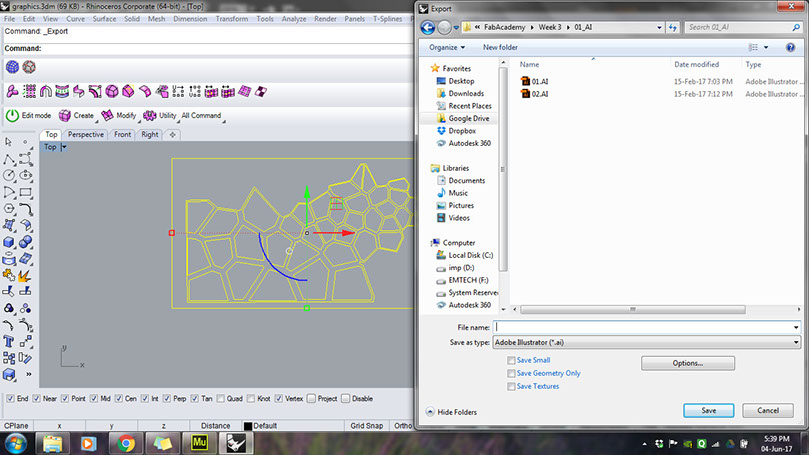Open the File name history dropdown
Image resolution: width=809 pixels, height=455 pixels.
[796, 328]
